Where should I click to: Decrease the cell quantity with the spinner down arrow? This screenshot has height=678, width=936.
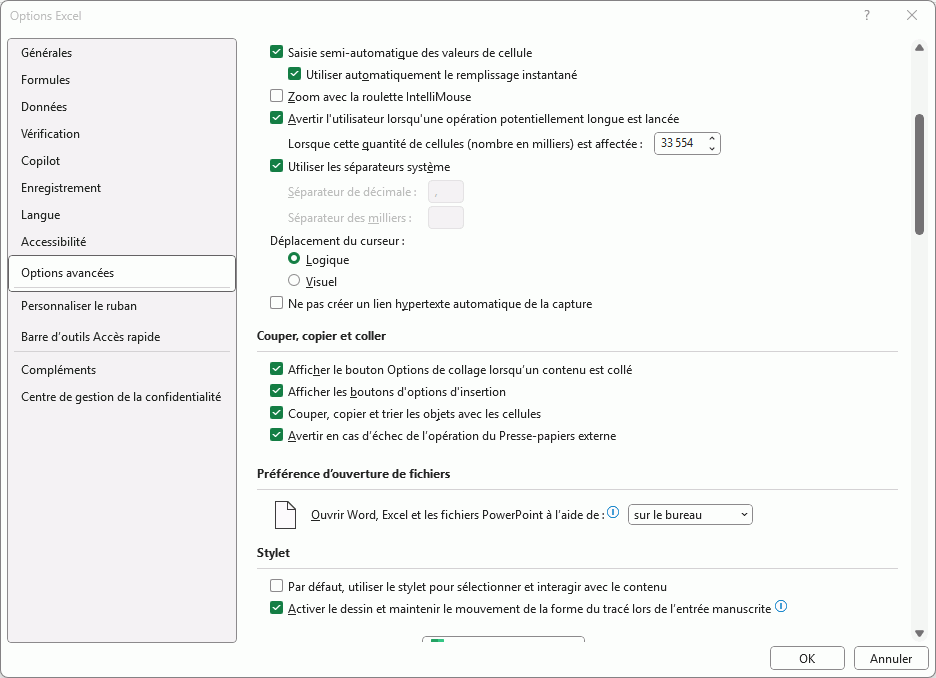click(712, 149)
